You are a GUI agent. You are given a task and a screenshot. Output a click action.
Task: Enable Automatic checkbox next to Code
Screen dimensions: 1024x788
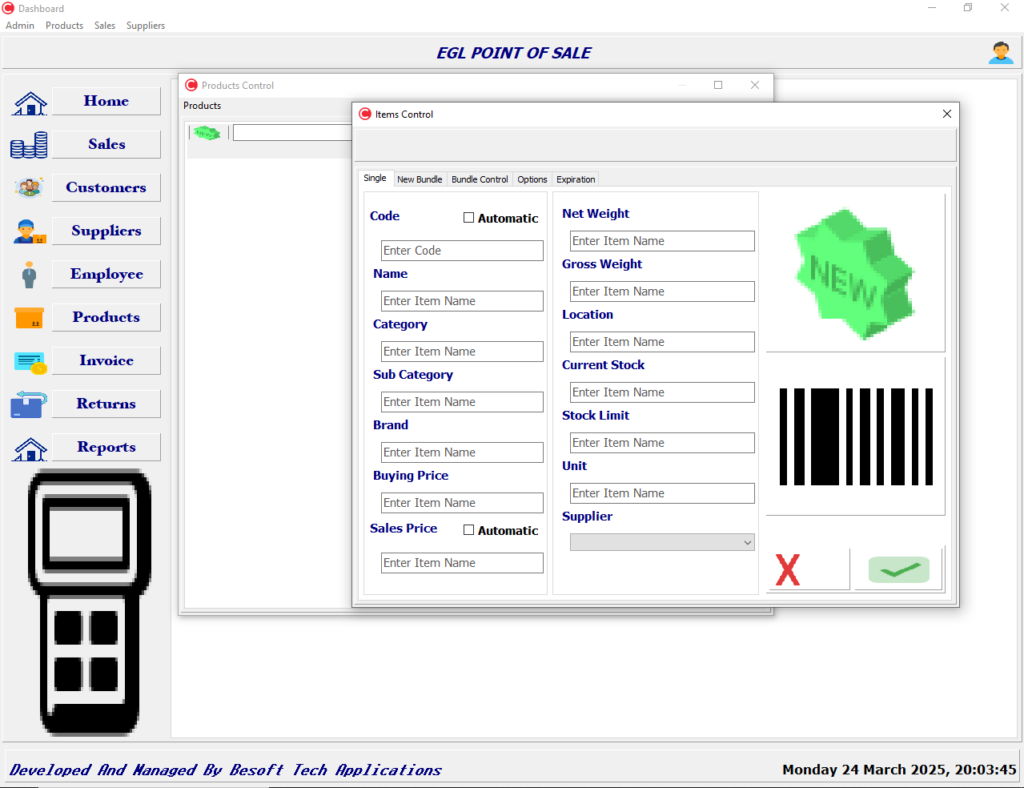(x=469, y=218)
